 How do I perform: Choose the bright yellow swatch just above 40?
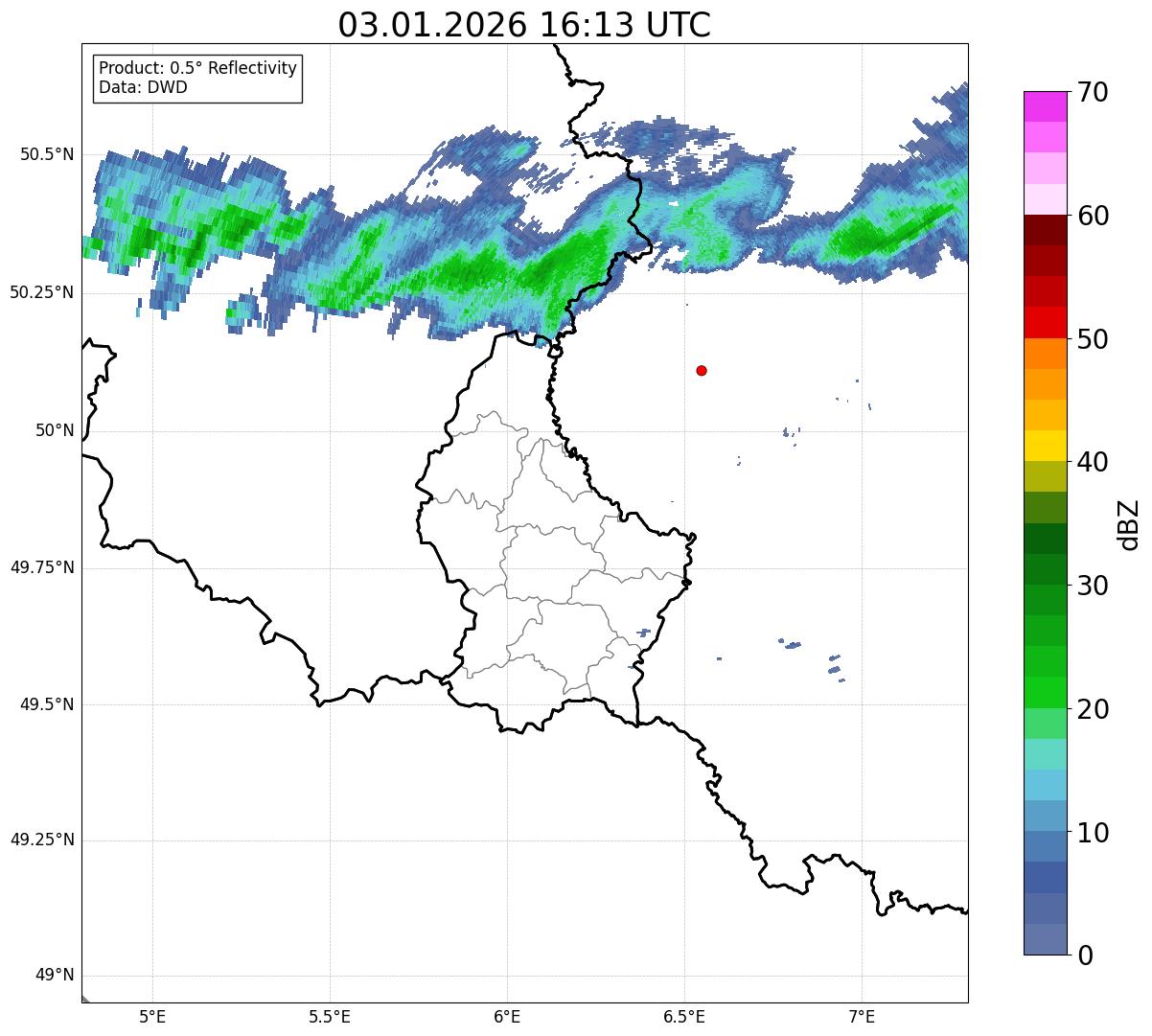pyautogui.click(x=1045, y=447)
